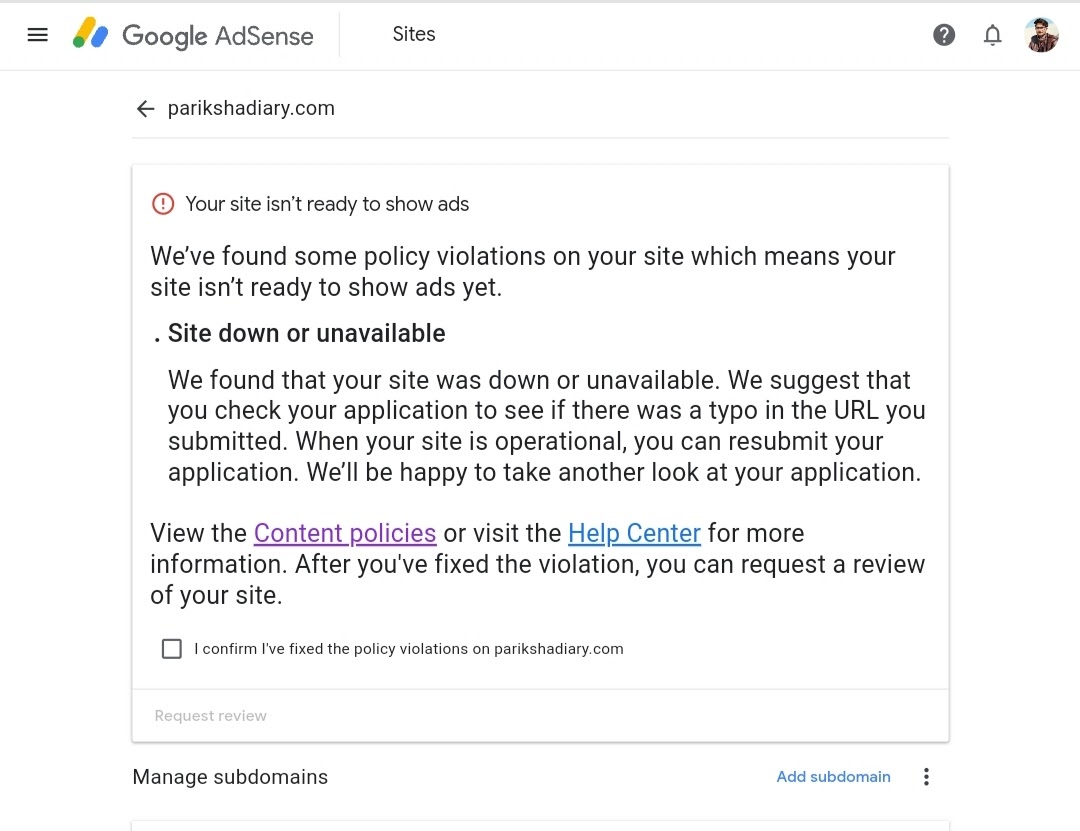This screenshot has height=831, width=1080.
Task: Open the account profile avatar
Action: [1041, 34]
